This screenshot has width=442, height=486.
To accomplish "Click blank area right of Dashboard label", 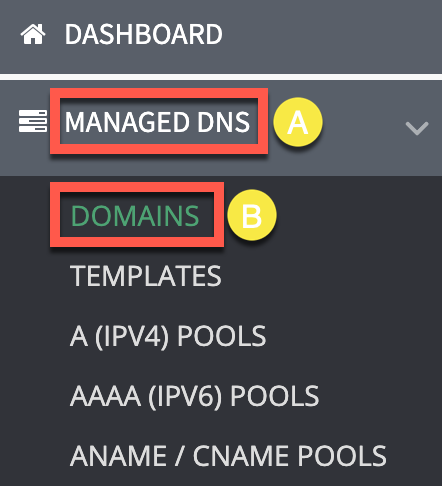I will [330, 34].
